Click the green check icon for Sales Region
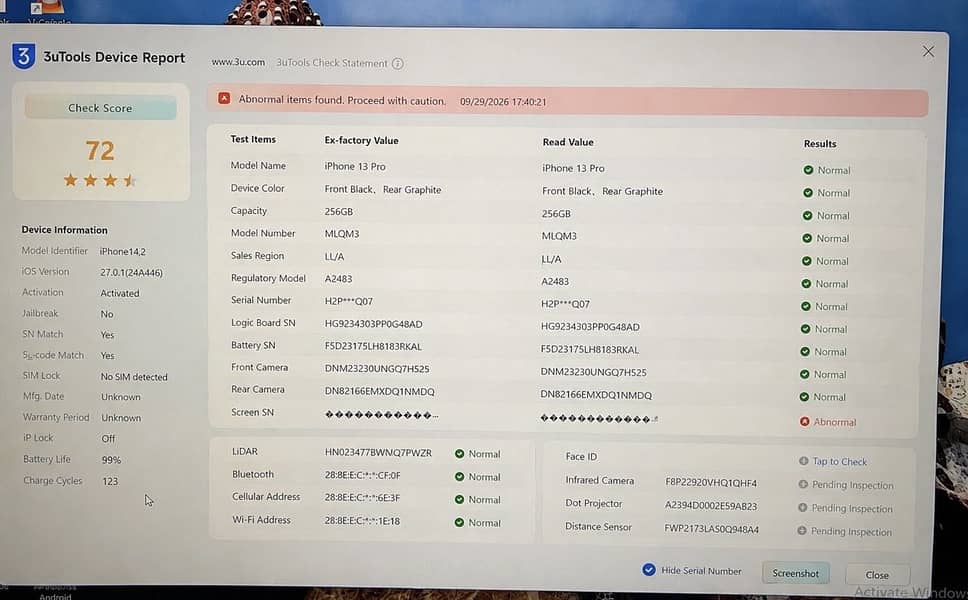This screenshot has height=600, width=968. point(806,261)
